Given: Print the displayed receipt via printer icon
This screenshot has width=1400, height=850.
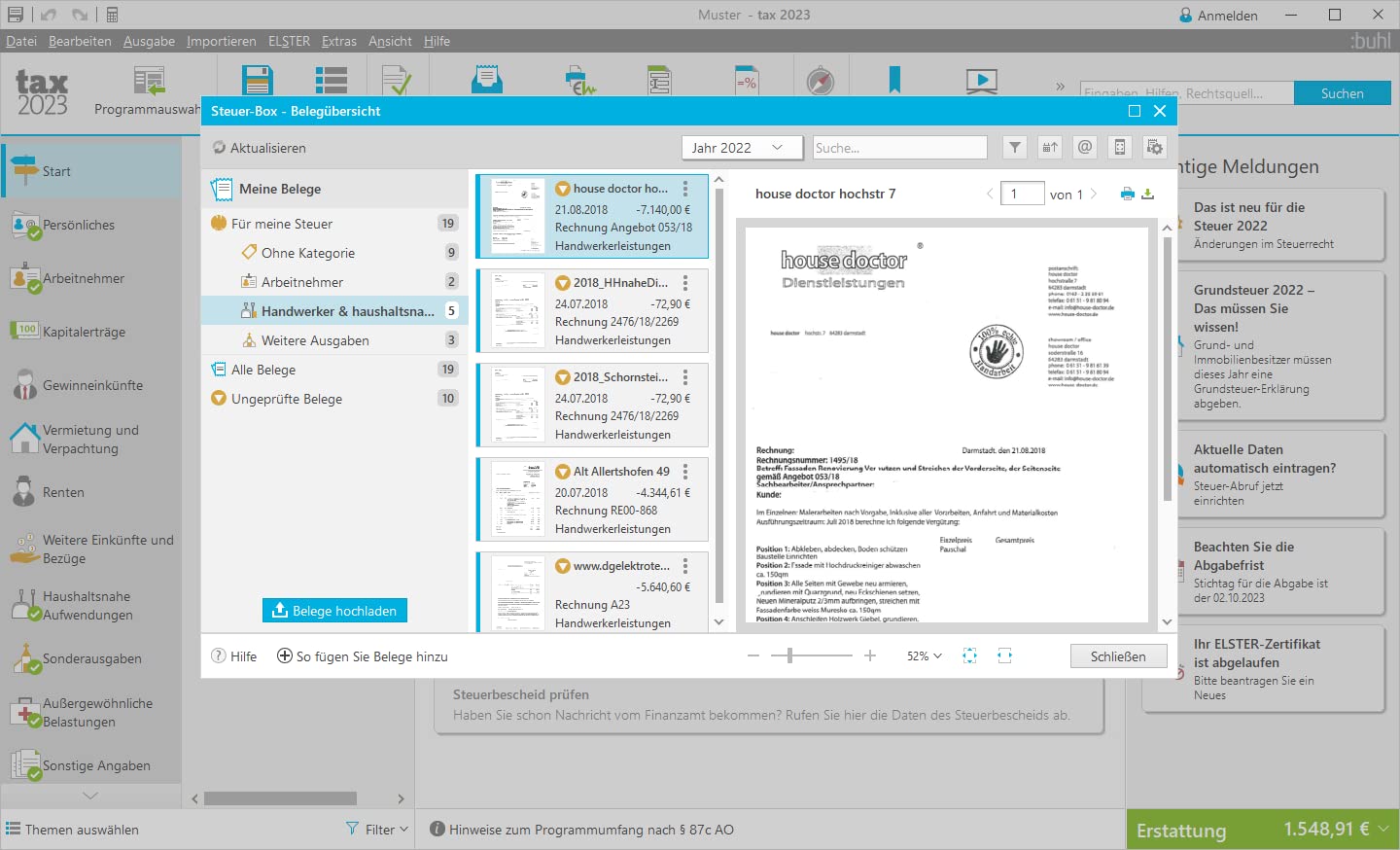Looking at the screenshot, I should click(1128, 194).
